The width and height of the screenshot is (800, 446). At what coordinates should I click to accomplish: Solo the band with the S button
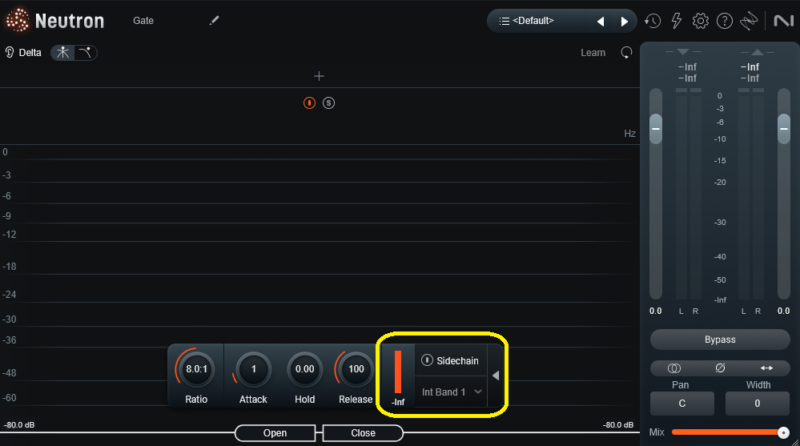tap(329, 103)
